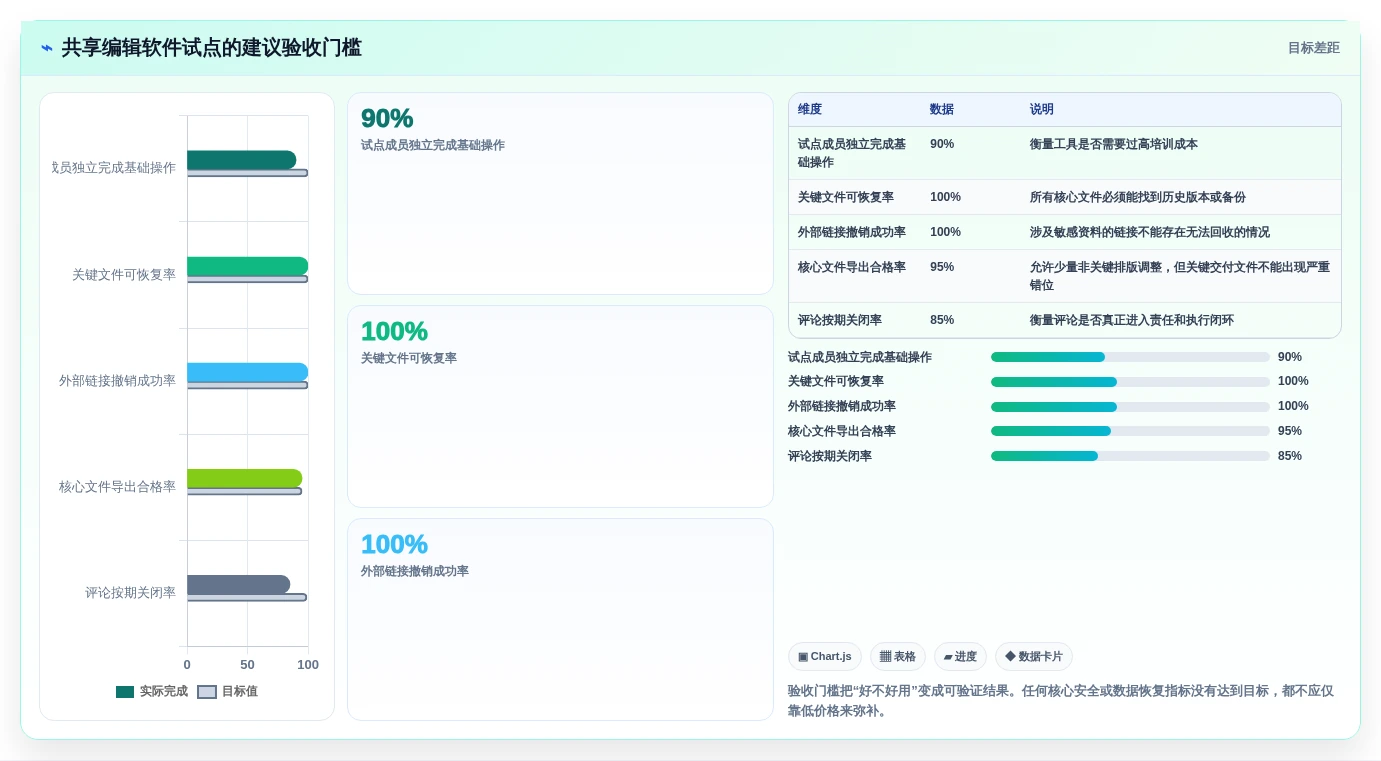The image size is (1381, 761).
Task: Click the blue chart bar for 外部链接撤销成功率
Action: [x=247, y=372]
